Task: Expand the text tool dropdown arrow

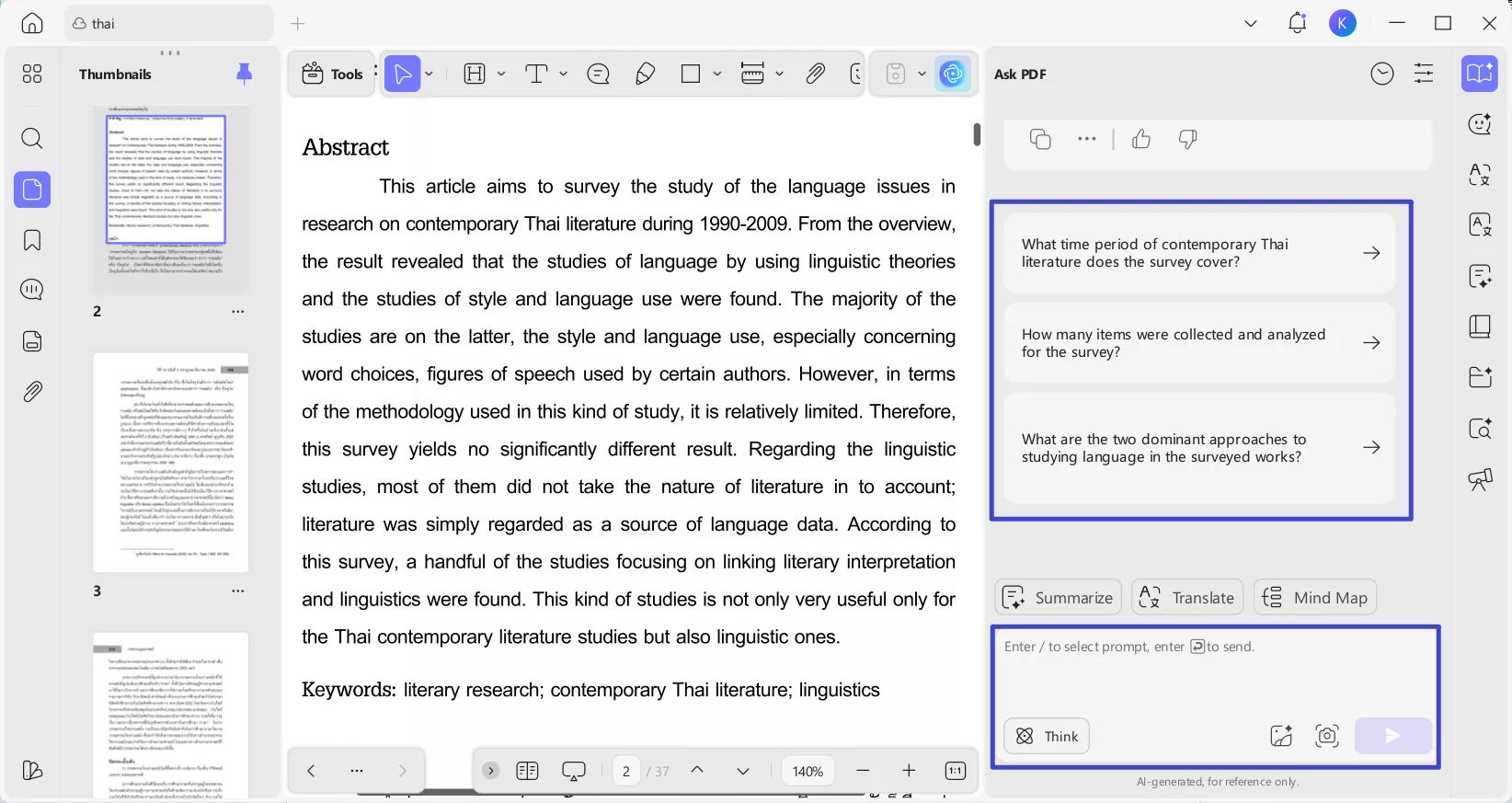Action: 563,75
